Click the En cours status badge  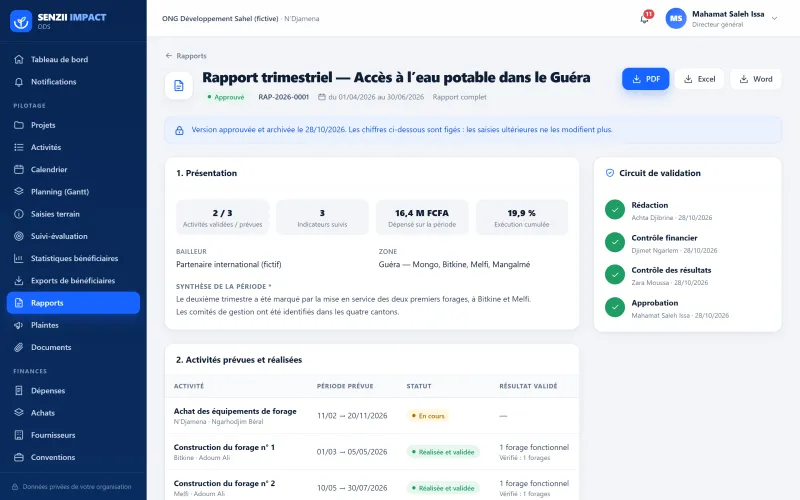click(428, 416)
